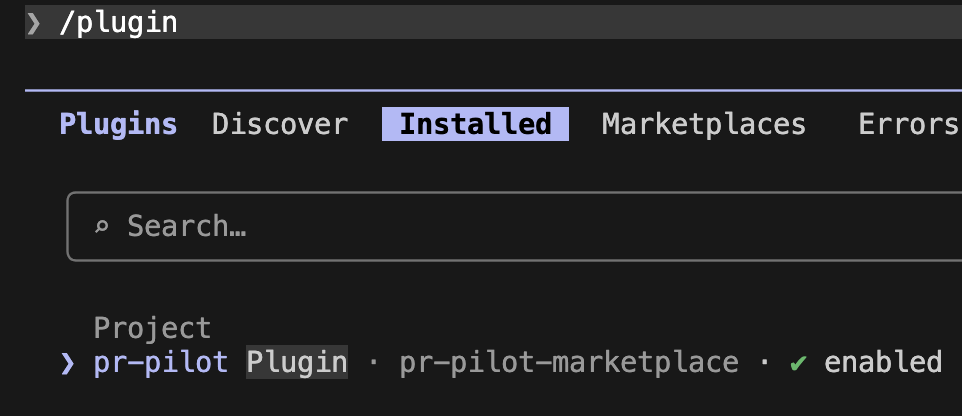Screen dimensions: 962x416
Task: Click the magnifier icon in the search box
Action: click(101, 227)
